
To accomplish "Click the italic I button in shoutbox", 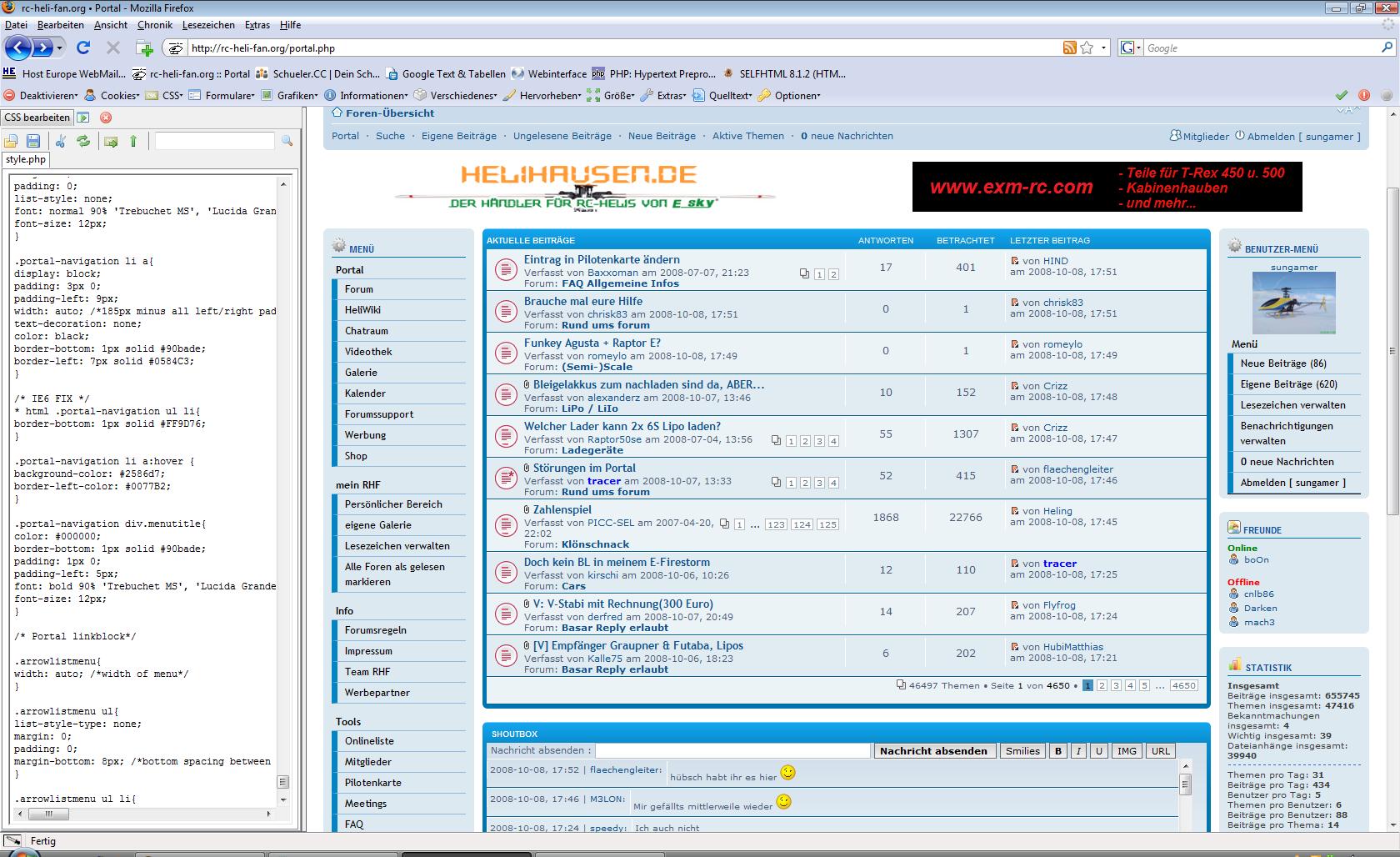I will coord(1078,750).
